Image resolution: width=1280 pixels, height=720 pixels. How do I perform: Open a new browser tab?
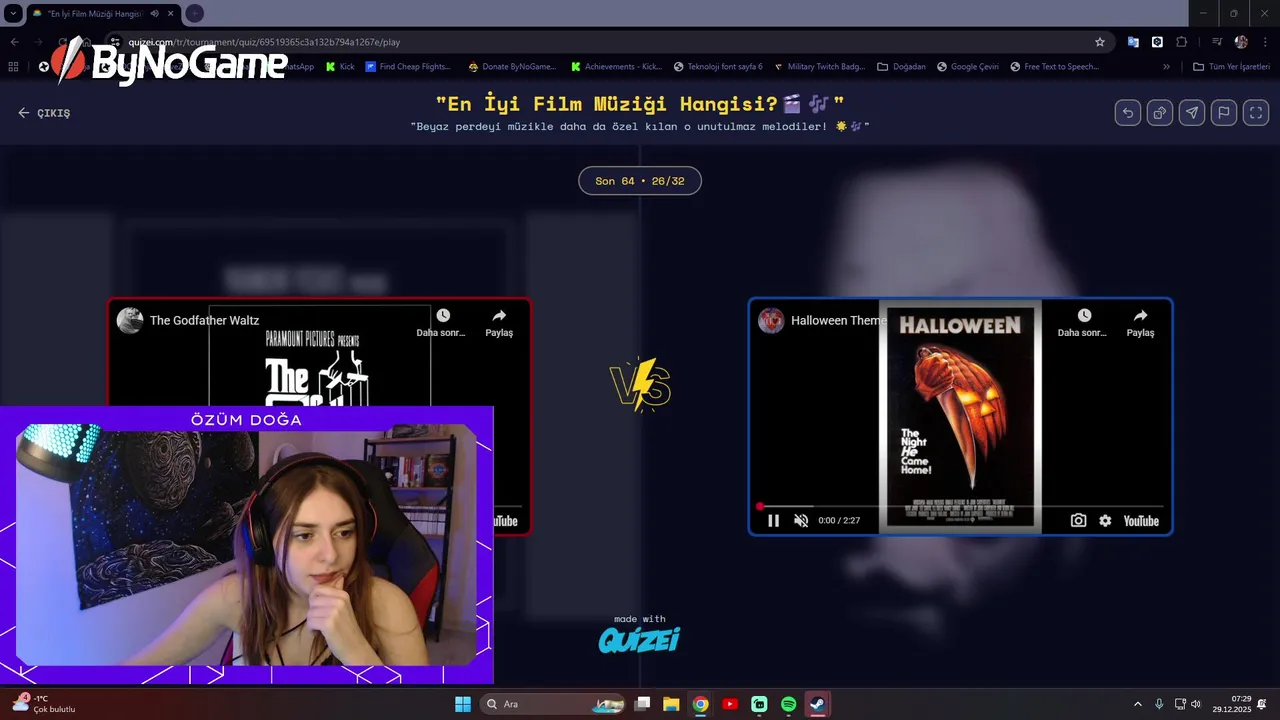point(195,14)
